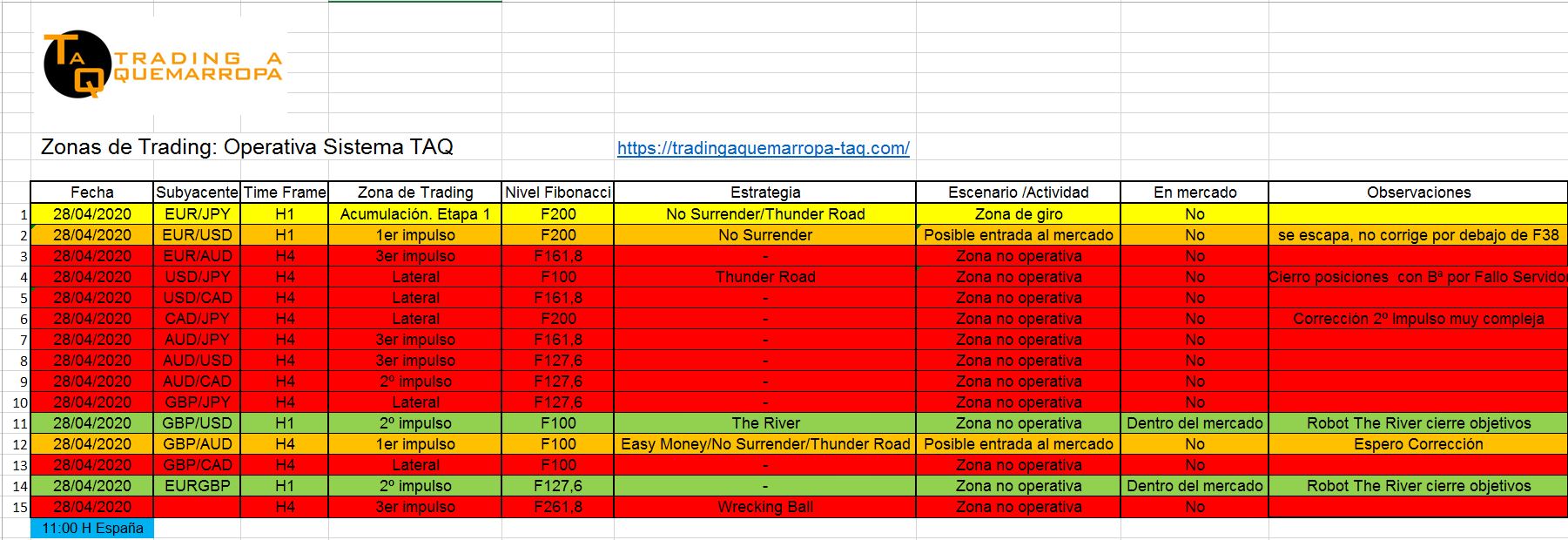Select the Observaciones header cell
Screen dimensions: 1568x540
(1418, 192)
